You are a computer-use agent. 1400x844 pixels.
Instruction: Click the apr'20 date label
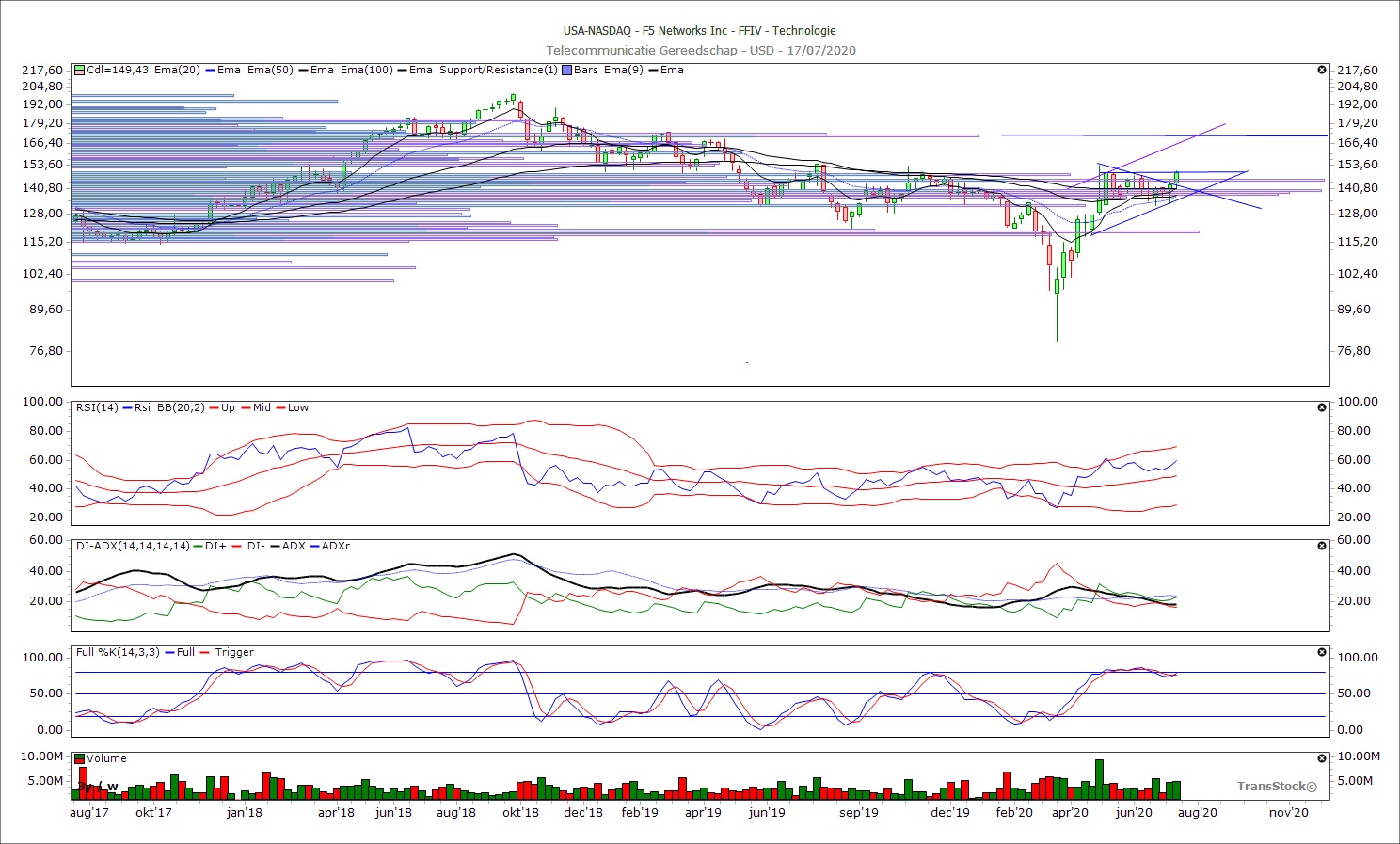click(x=1070, y=813)
